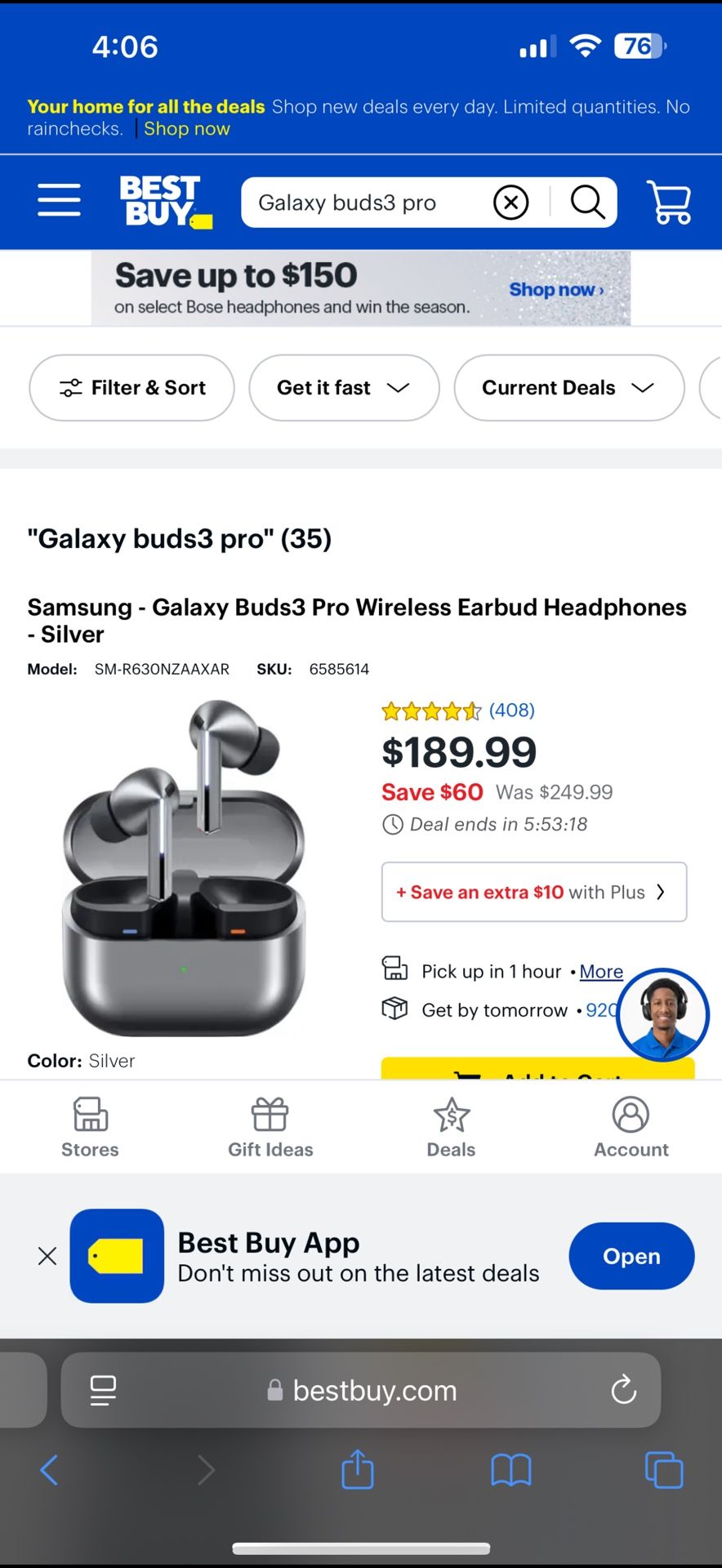The image size is (722, 1568).
Task: View the 408 customer reviews
Action: click(x=511, y=710)
